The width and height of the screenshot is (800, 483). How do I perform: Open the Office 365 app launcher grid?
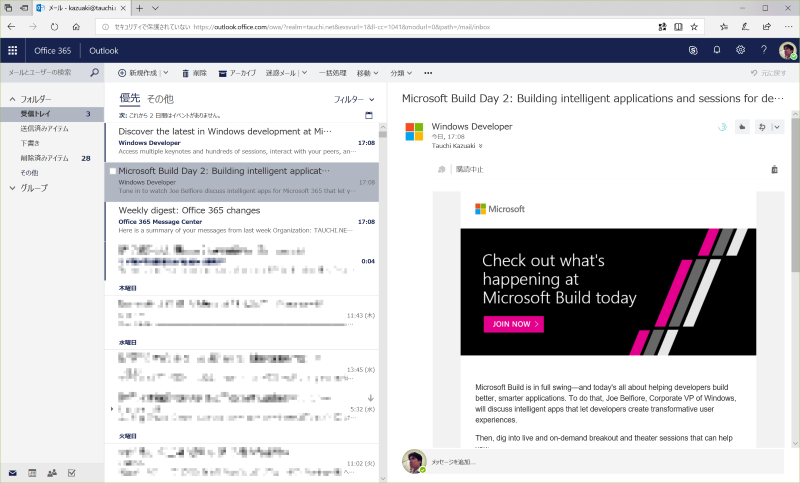[12, 50]
